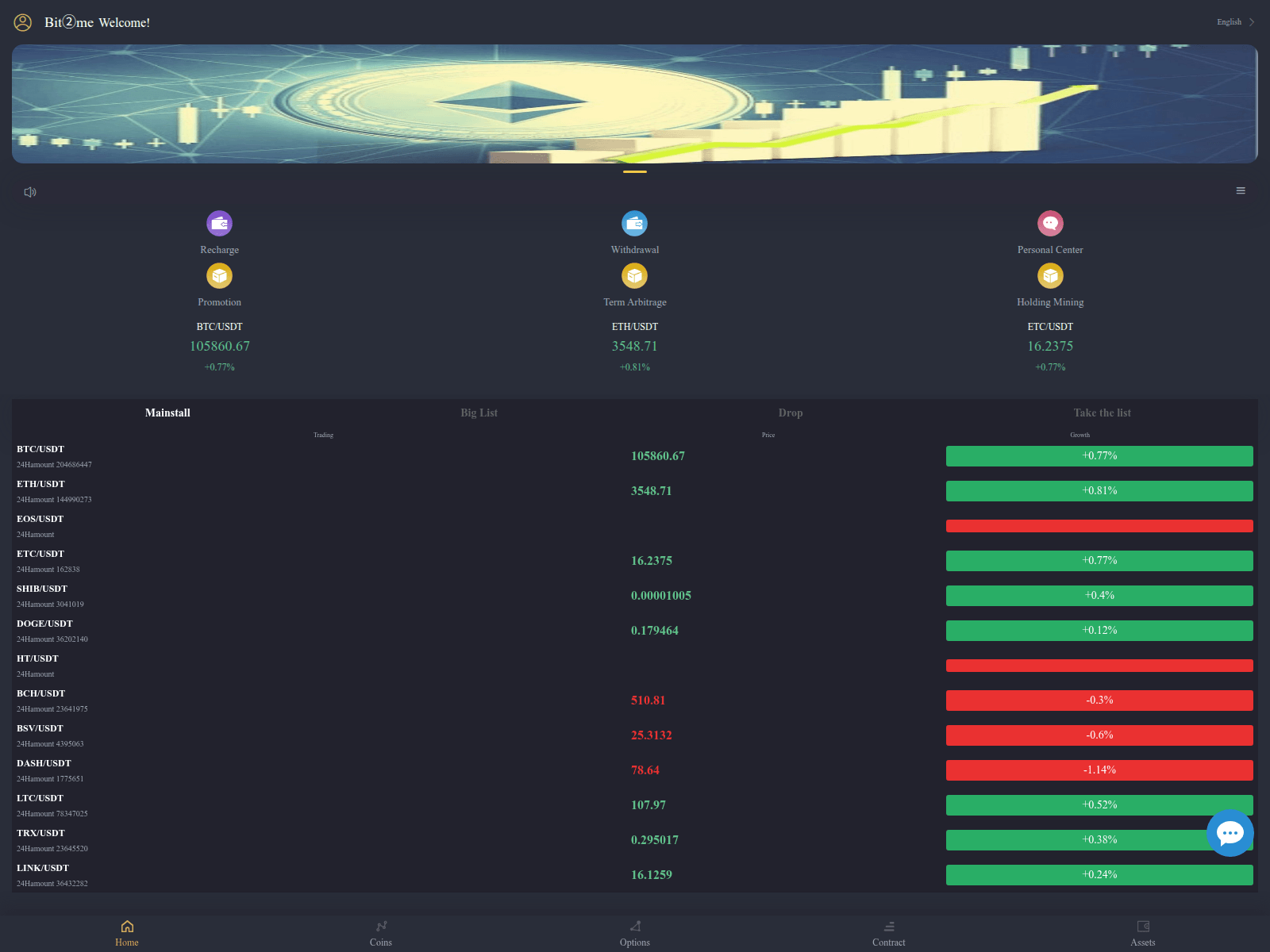
Task: Open the live chat support bubble
Action: [x=1230, y=833]
